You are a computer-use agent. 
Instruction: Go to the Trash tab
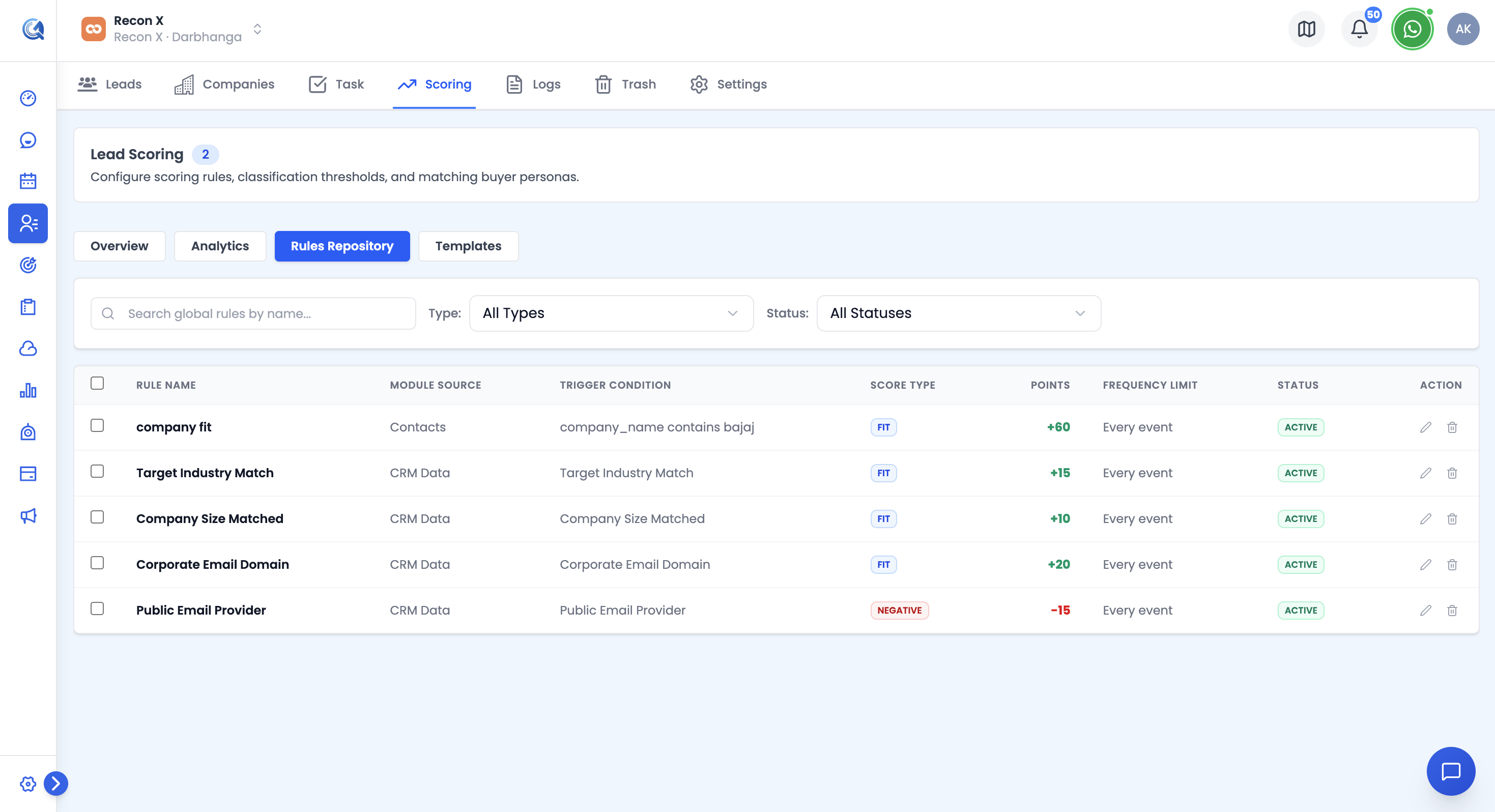pyautogui.click(x=625, y=84)
